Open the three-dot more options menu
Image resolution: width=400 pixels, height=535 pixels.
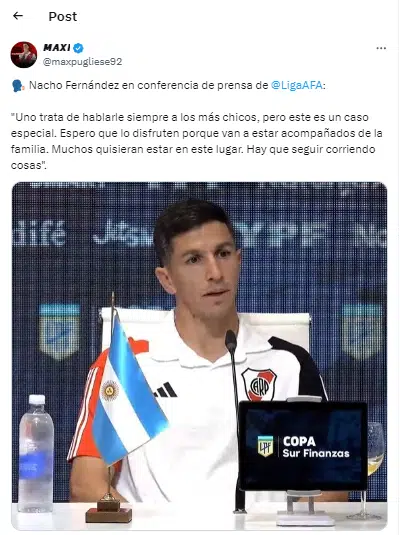coord(381,48)
